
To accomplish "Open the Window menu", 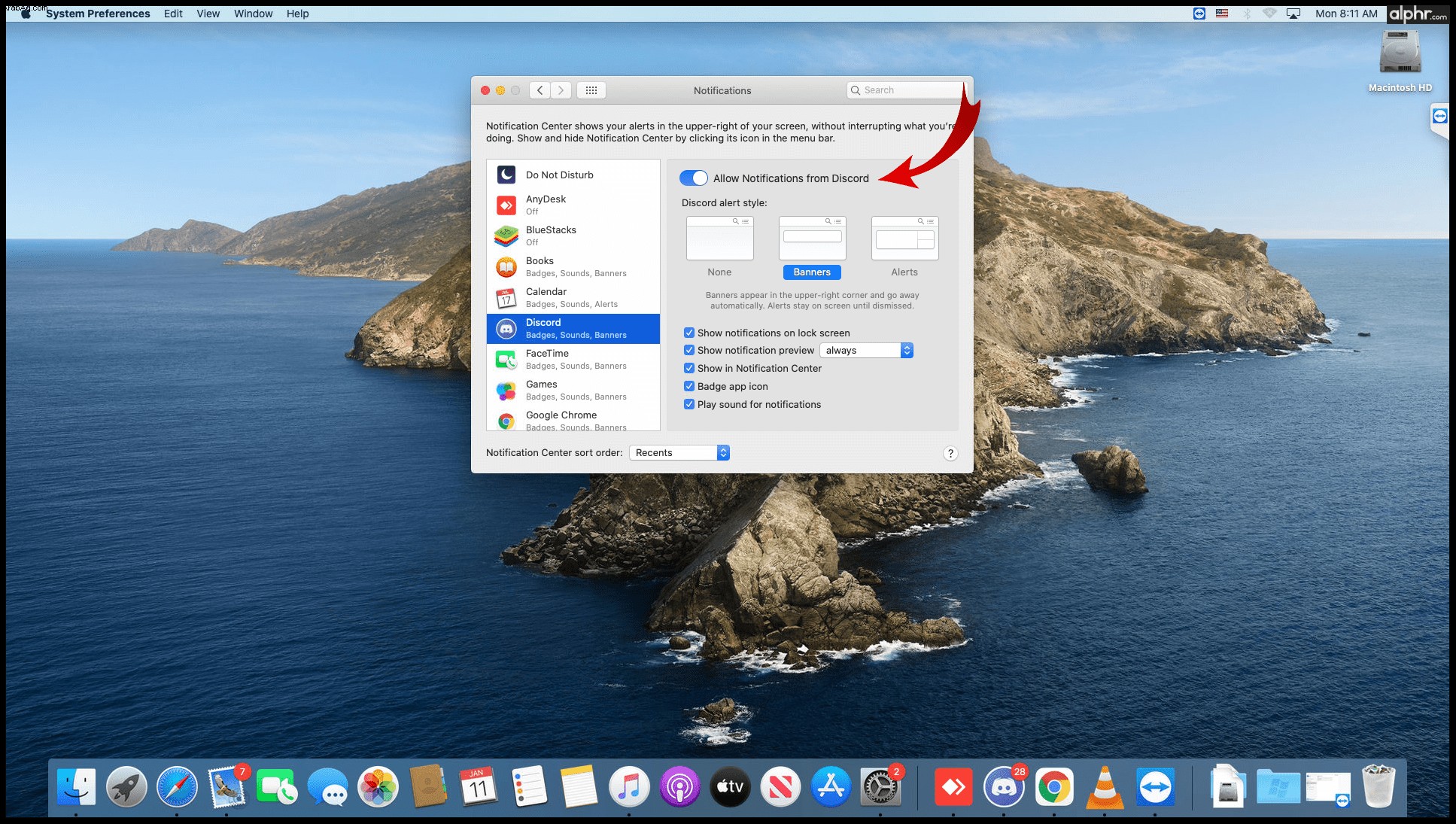I will pos(254,14).
